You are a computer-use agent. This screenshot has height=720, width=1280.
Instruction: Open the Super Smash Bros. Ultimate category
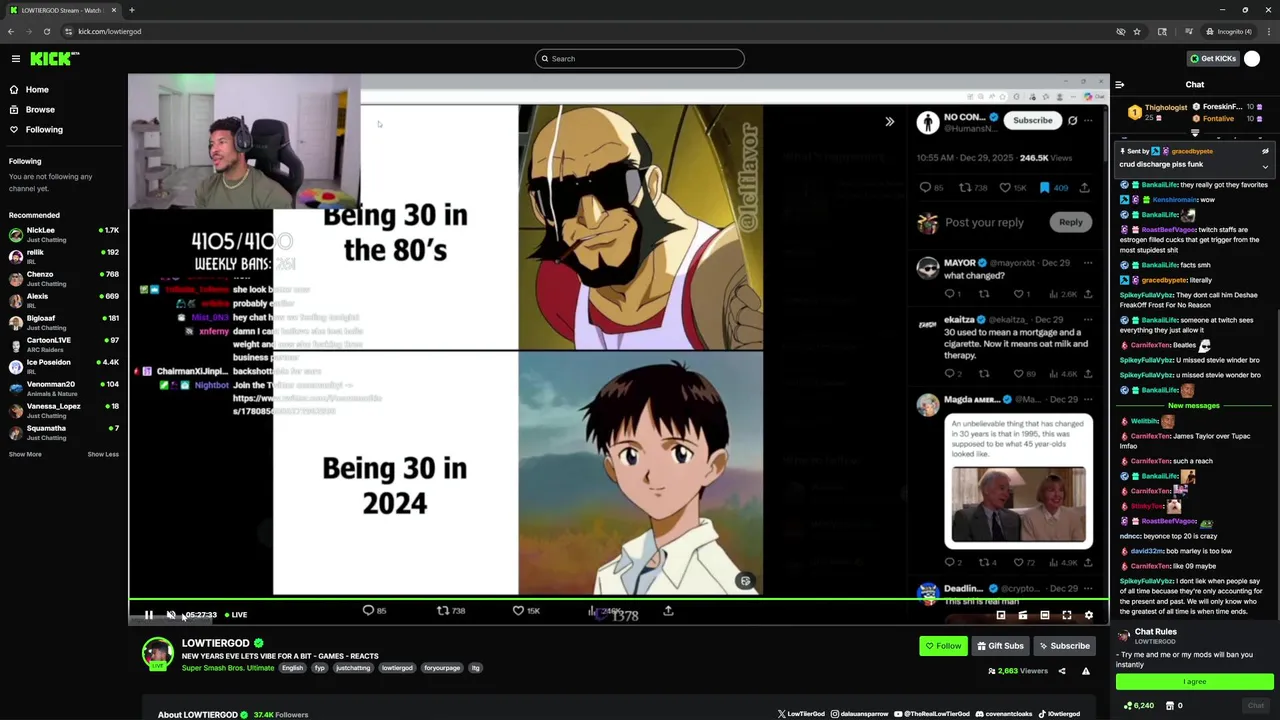pyautogui.click(x=228, y=668)
